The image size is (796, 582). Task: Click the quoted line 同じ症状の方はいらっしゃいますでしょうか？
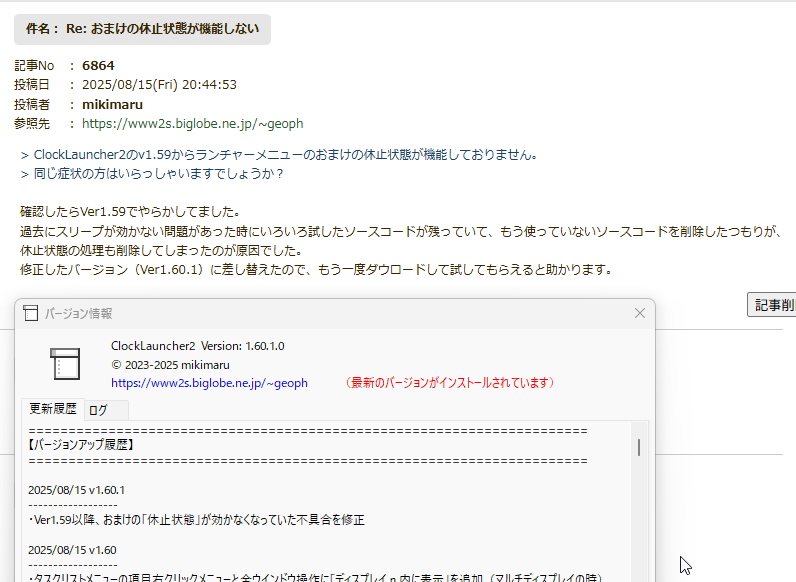pos(151,174)
